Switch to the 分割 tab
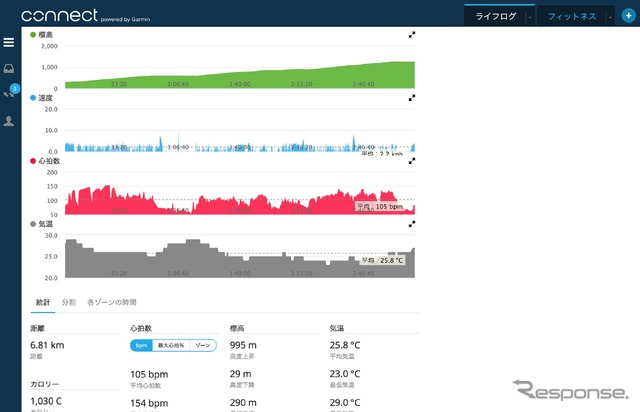 pyautogui.click(x=68, y=301)
